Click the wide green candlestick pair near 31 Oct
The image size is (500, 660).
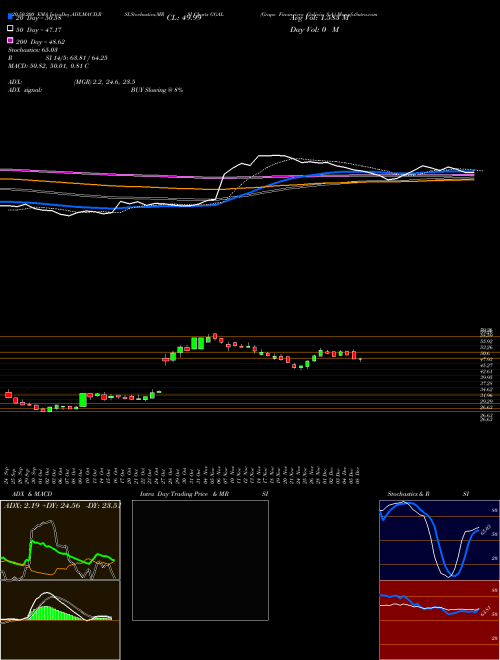point(198,343)
